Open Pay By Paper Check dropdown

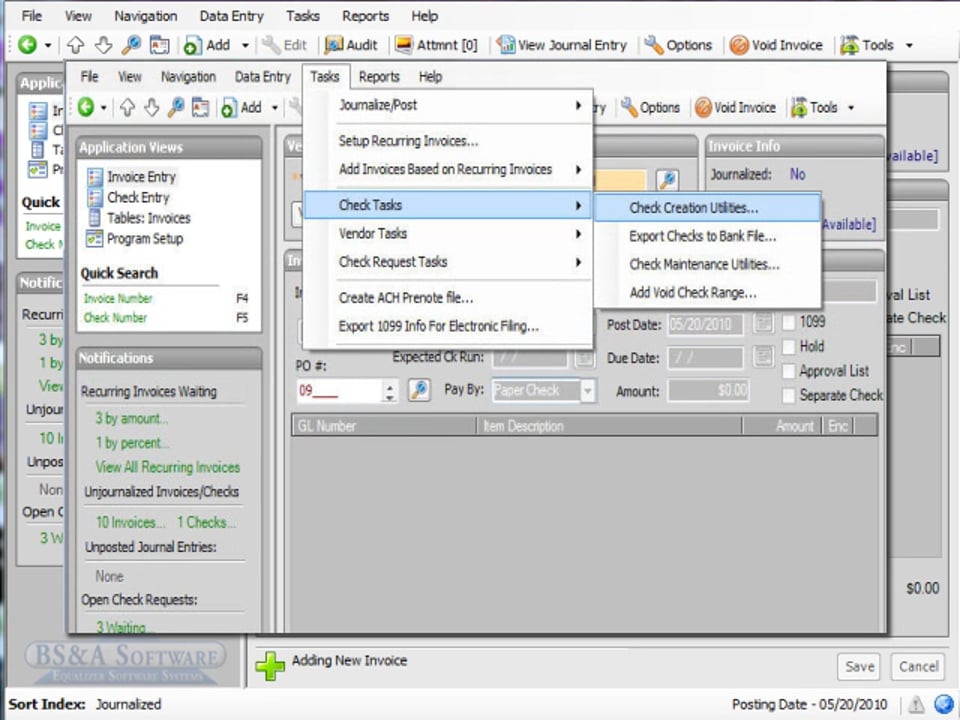(x=587, y=391)
